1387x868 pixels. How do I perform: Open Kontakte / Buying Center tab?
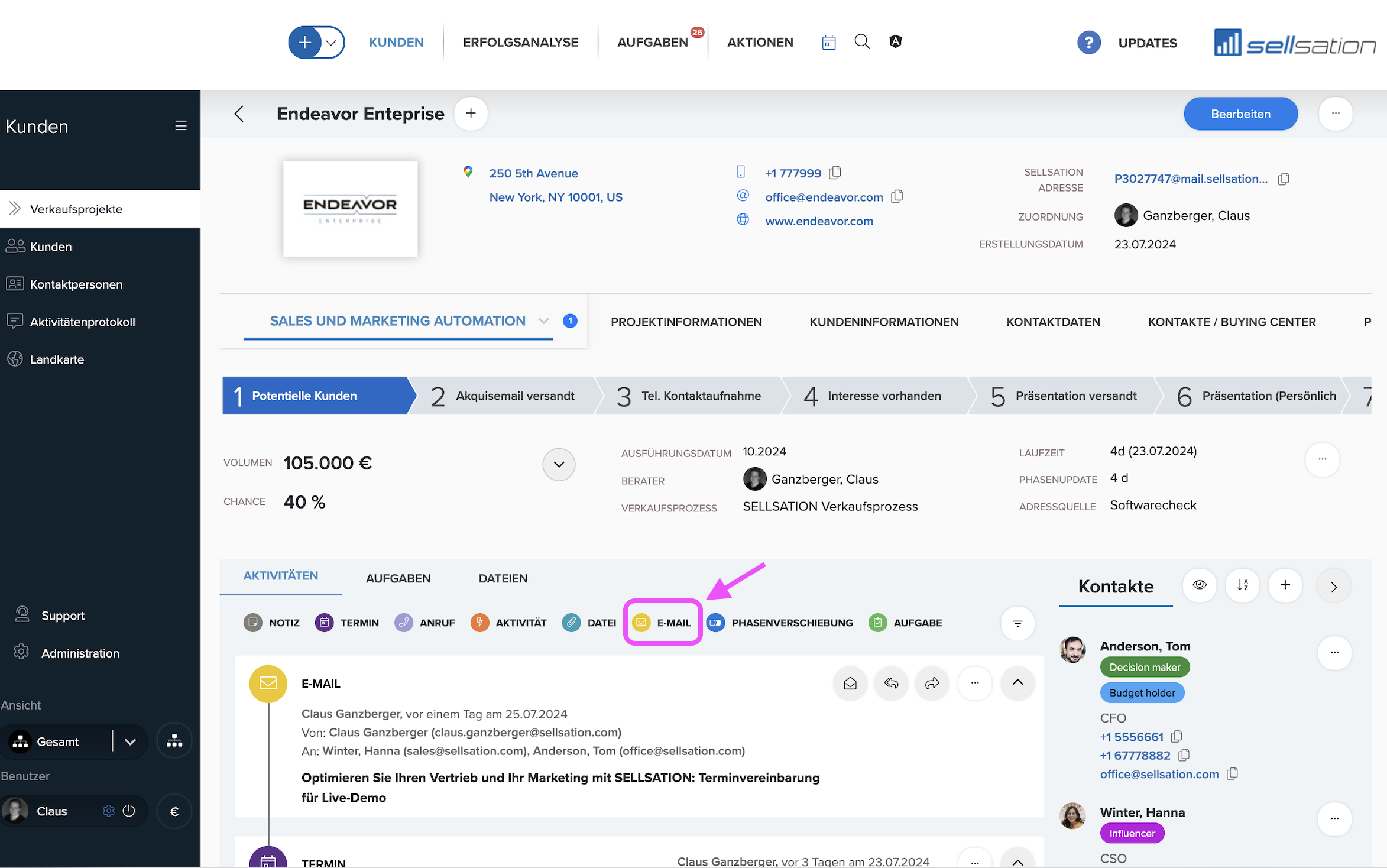coord(1232,322)
